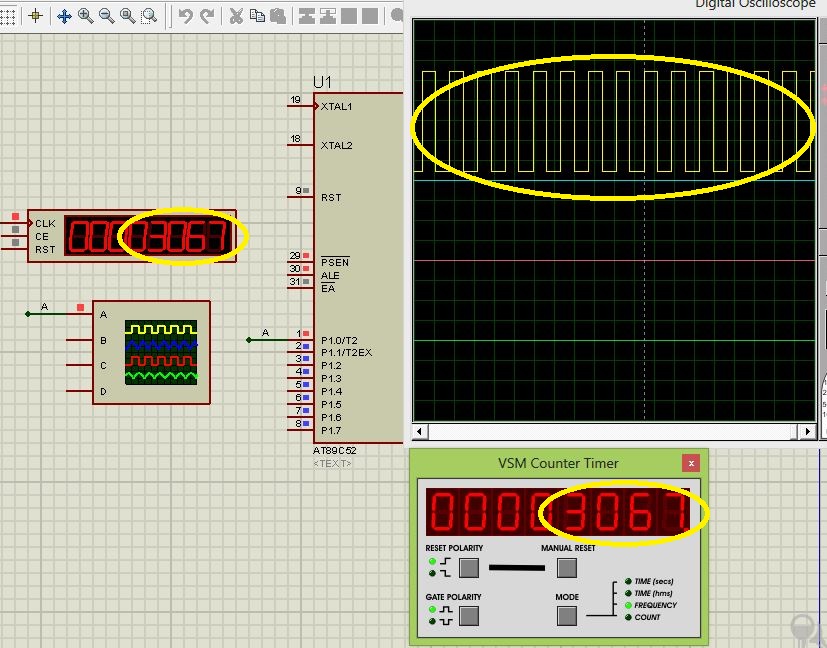Screen dimensions: 827x648
Task: Click the block move toolbar icon
Action: pos(328,16)
